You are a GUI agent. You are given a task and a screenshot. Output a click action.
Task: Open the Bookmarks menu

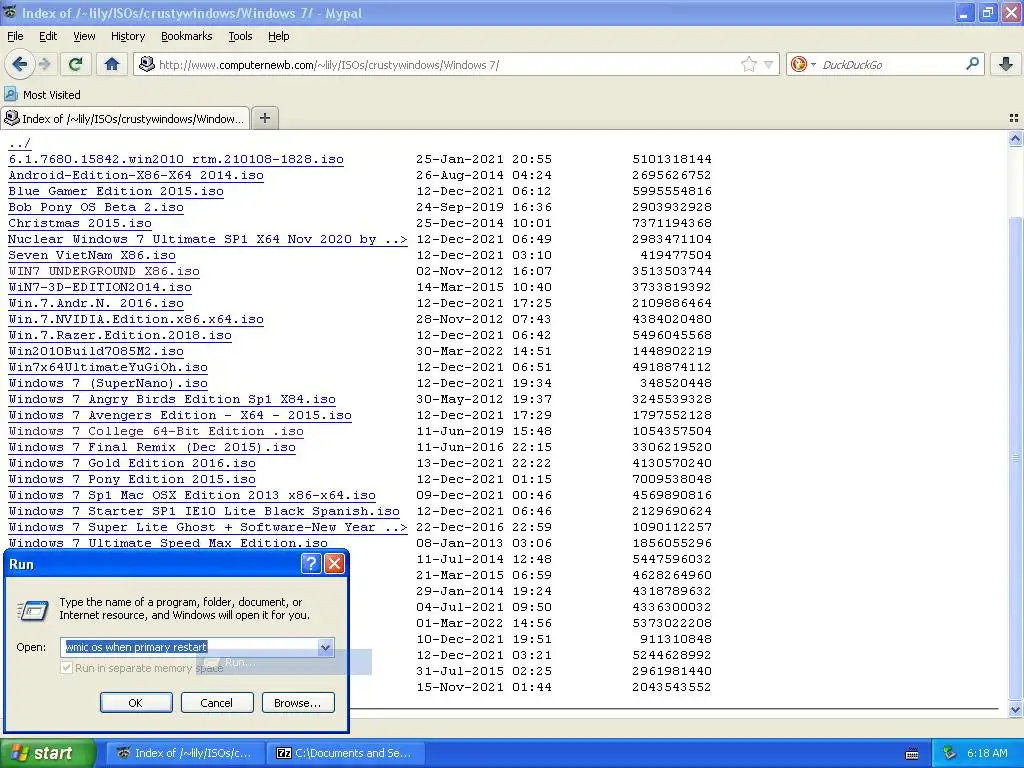point(186,36)
